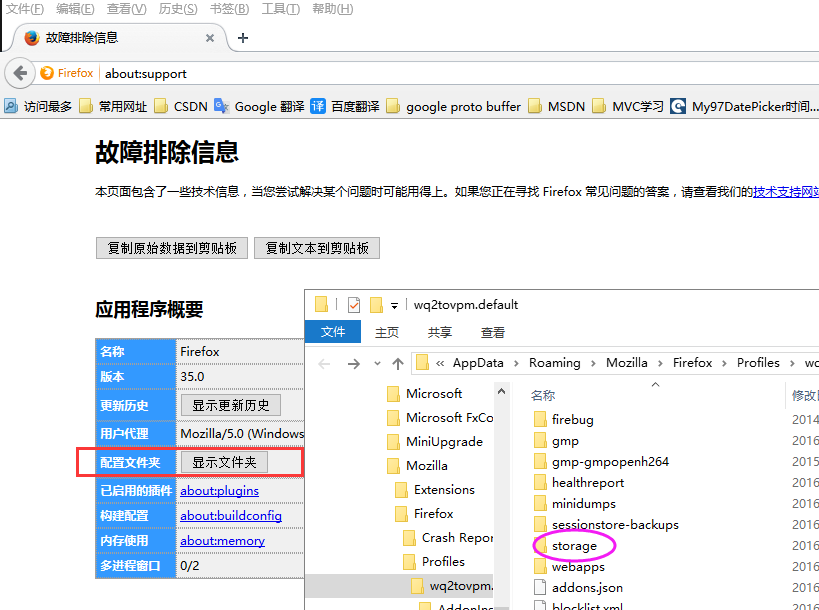Image resolution: width=819 pixels, height=610 pixels.
Task: Select the gmp-gmpopenh264 folder
Action: (601, 462)
